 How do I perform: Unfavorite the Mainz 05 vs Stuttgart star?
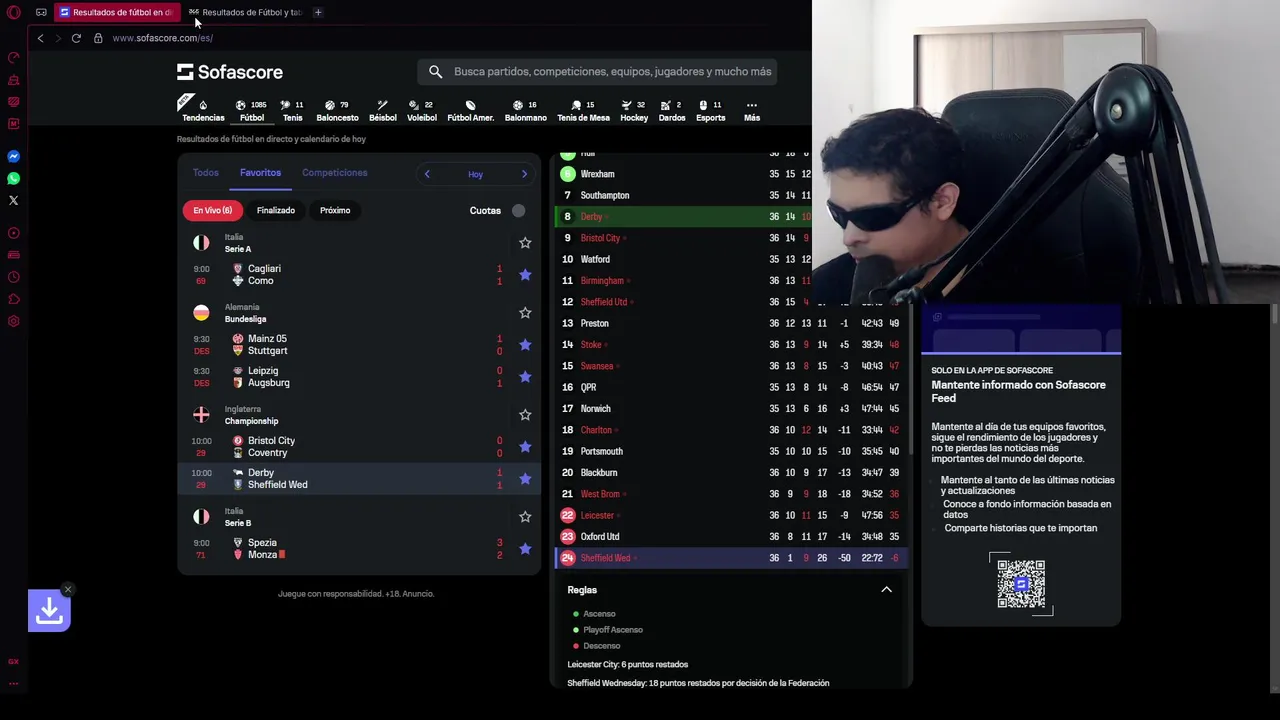525,345
